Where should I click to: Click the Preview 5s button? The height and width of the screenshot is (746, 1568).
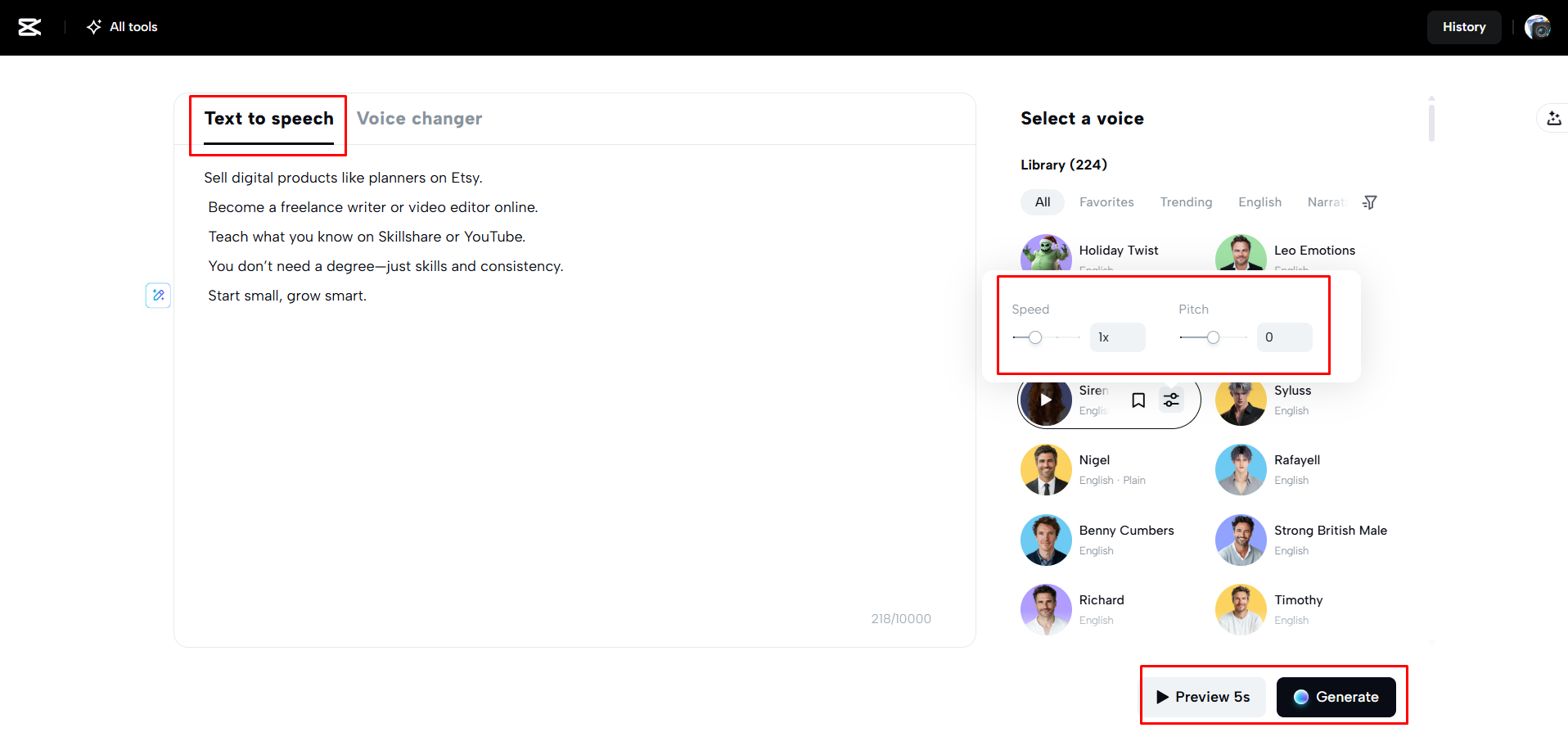click(x=1203, y=697)
